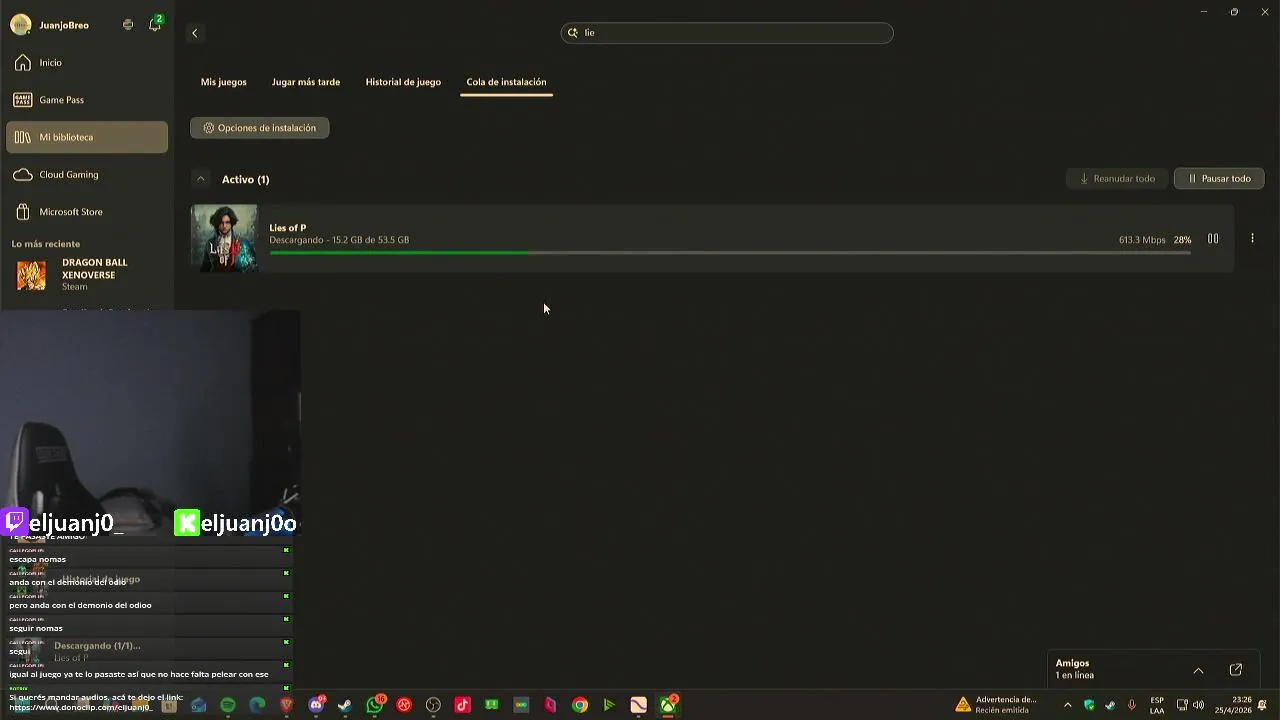Viewport: 1280px width, 720px height.
Task: Click the search field containing "lie"
Action: click(x=727, y=33)
